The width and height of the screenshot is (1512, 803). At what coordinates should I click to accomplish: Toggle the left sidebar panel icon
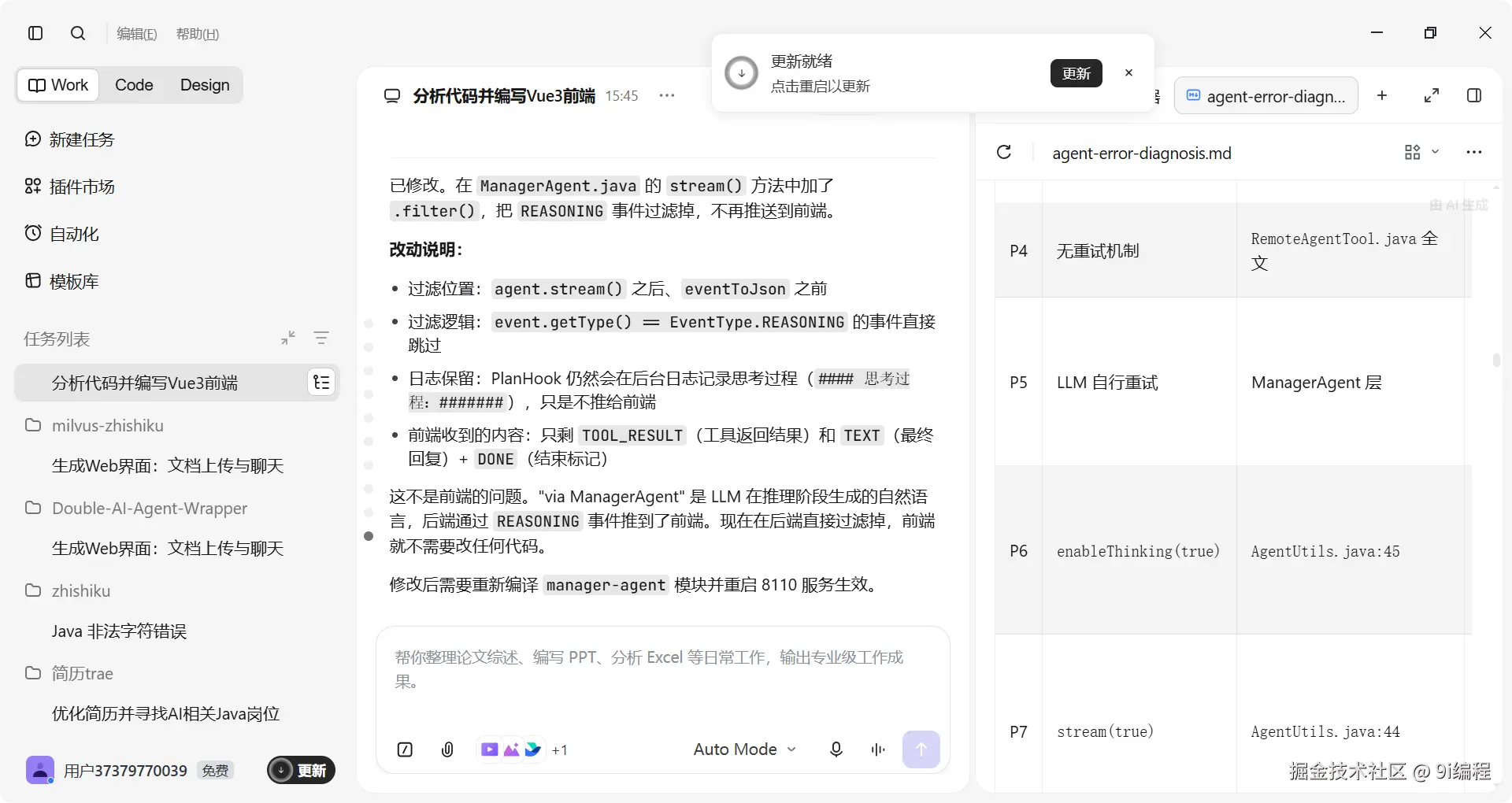pyautogui.click(x=35, y=33)
